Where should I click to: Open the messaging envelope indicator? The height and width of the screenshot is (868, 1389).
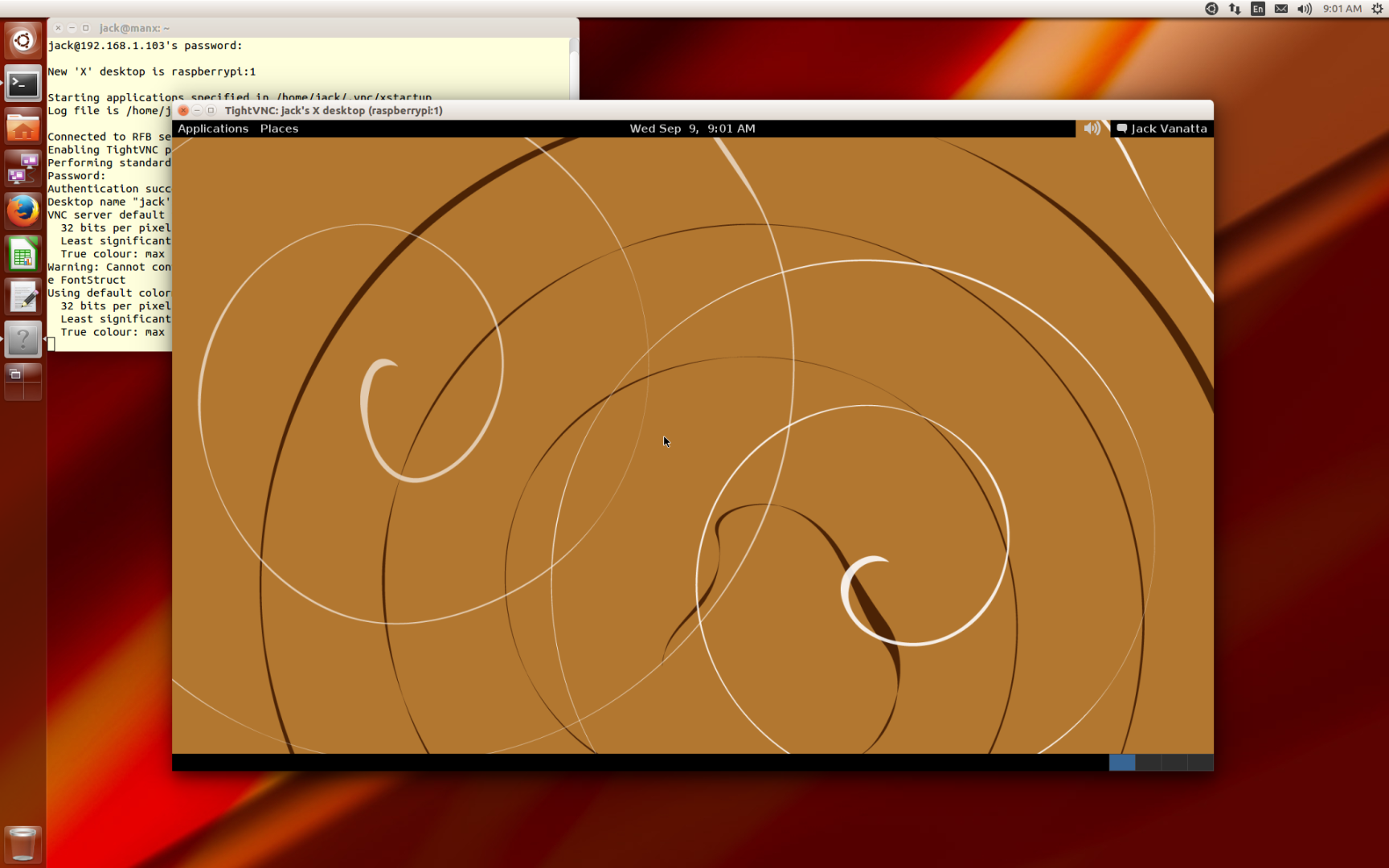point(1281,9)
